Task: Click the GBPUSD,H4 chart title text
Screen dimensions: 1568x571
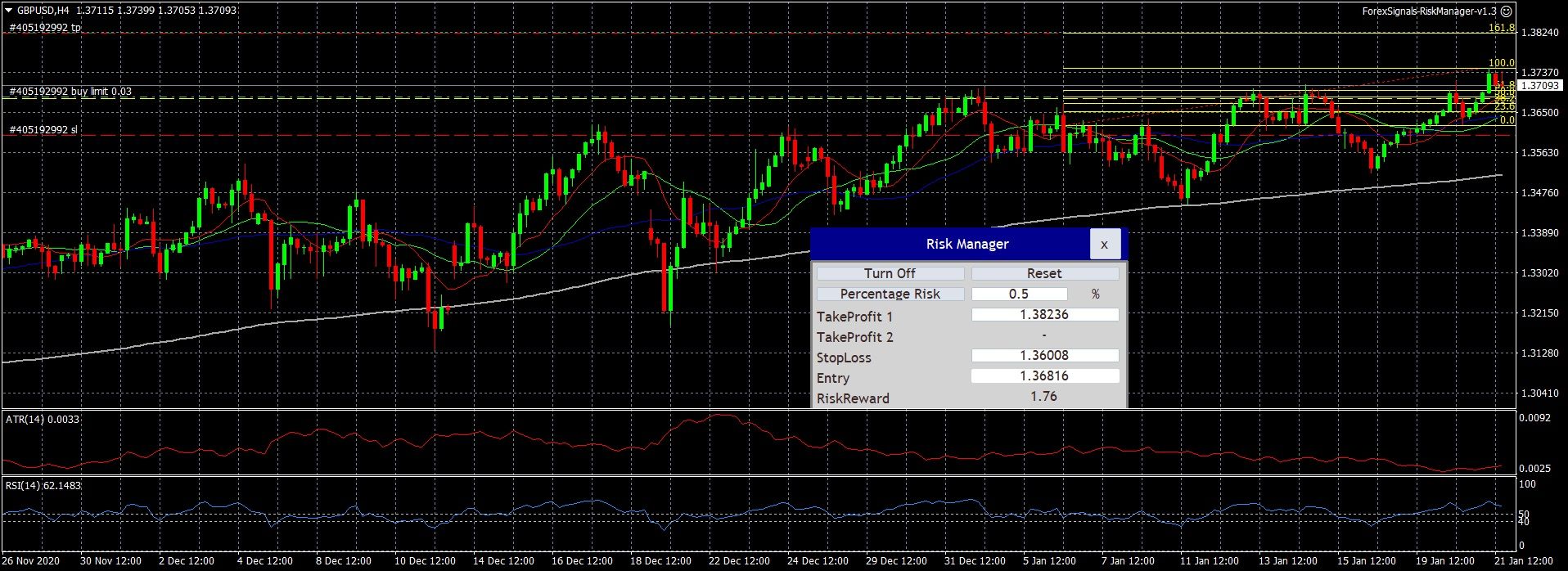Action: [43, 11]
